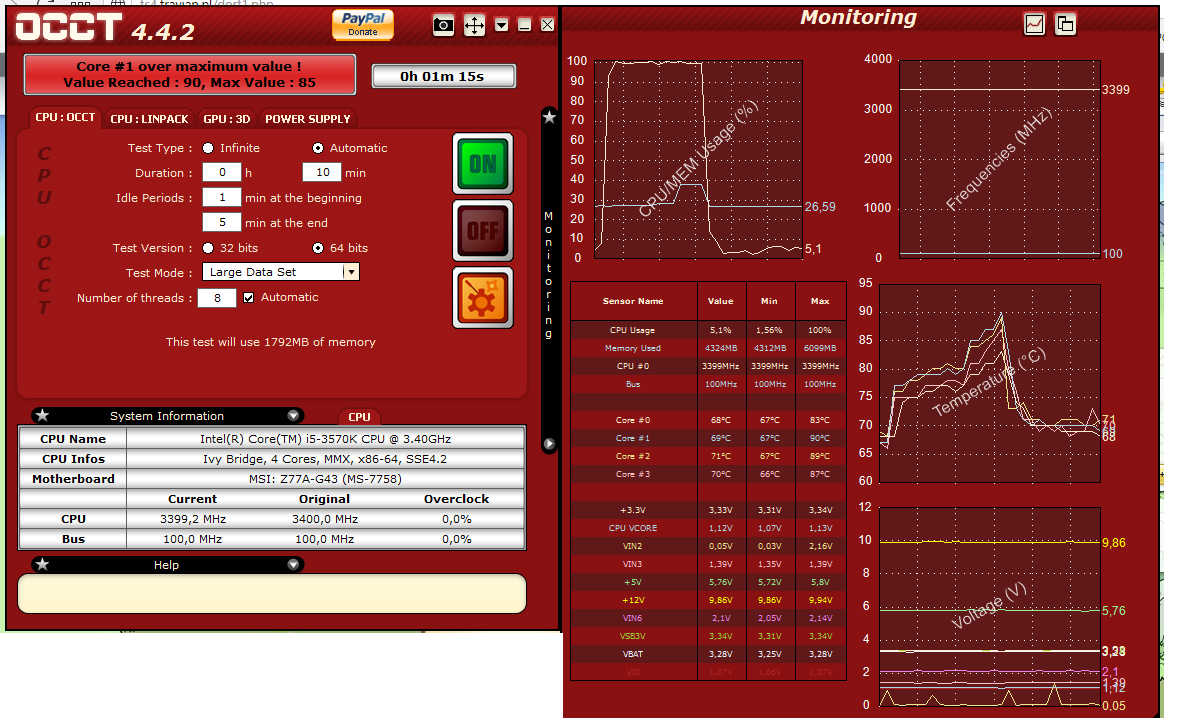Viewport: 1179px width, 719px height.
Task: Click the elapsed time 0h 01m 15s display
Action: (443, 76)
